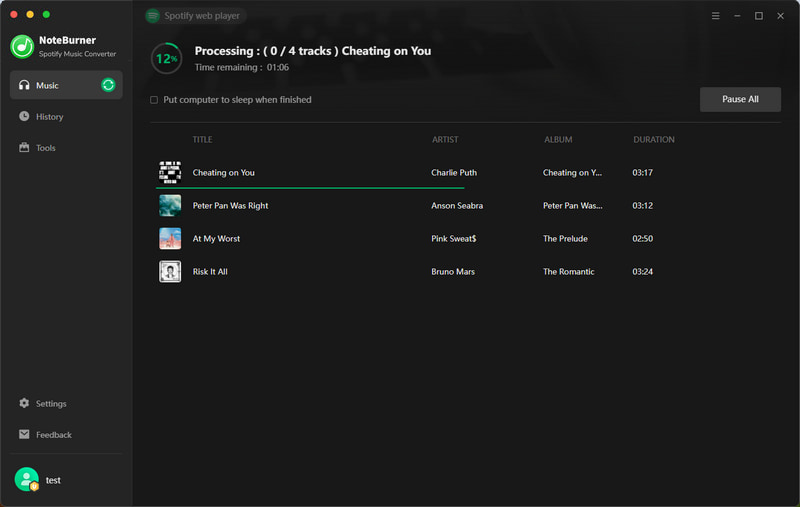Click the test user avatar
The height and width of the screenshot is (507, 800).
pyautogui.click(x=27, y=479)
